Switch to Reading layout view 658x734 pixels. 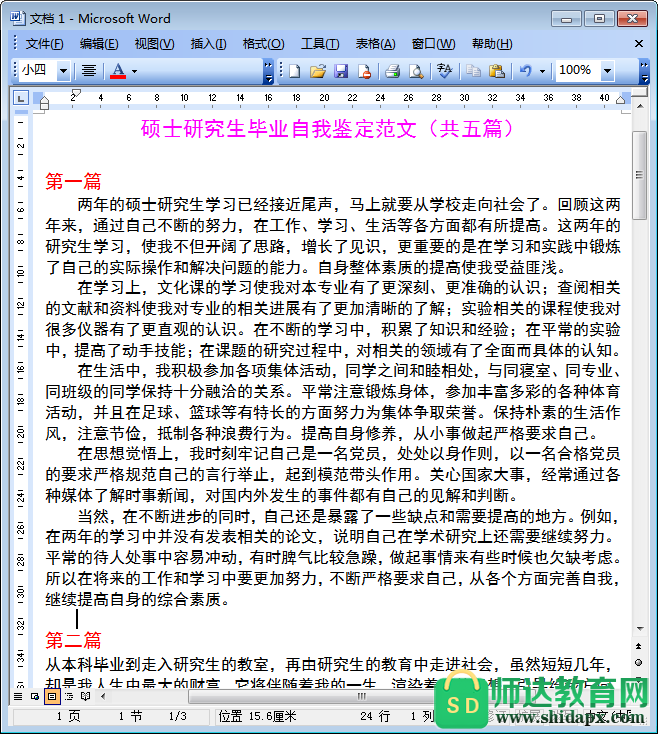[85, 697]
